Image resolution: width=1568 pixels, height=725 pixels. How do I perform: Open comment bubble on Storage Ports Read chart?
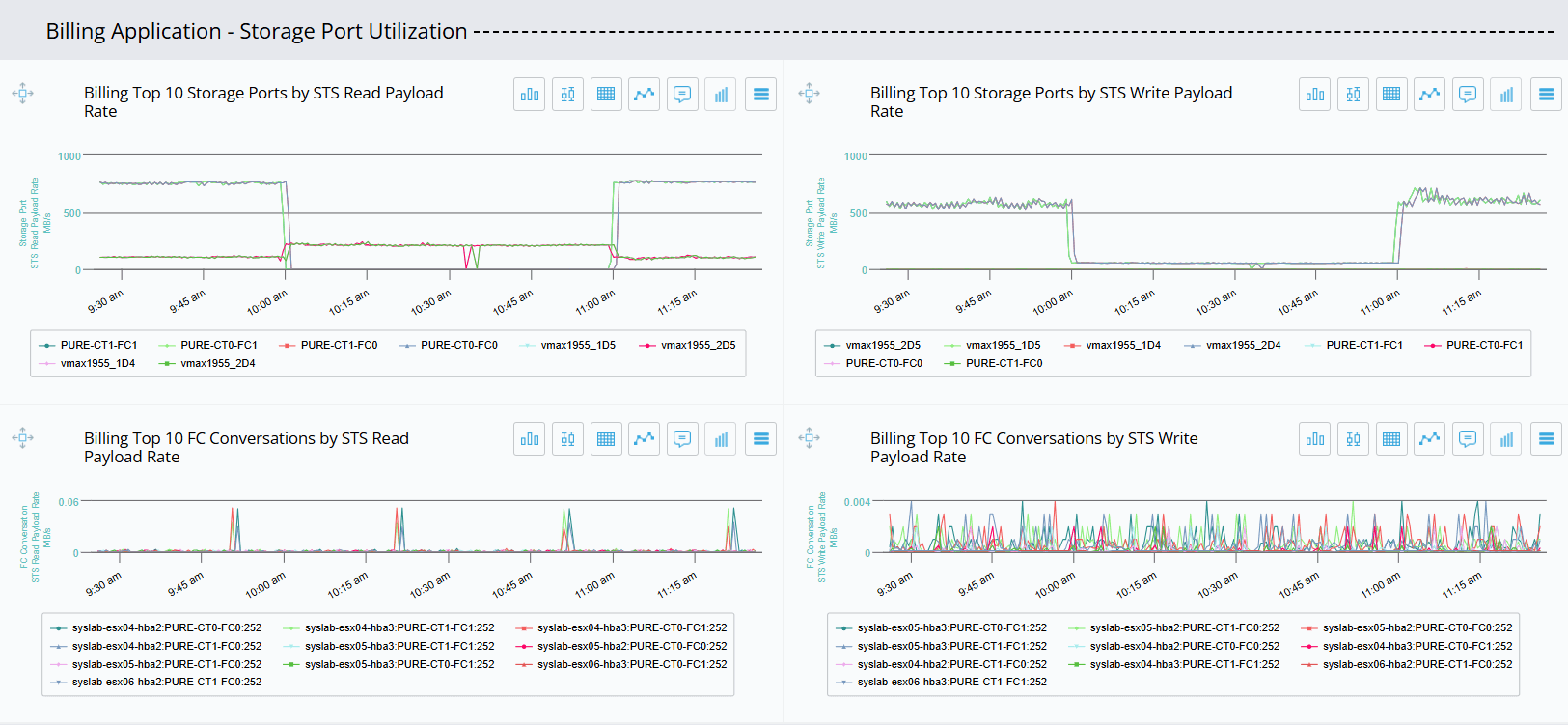(682, 94)
